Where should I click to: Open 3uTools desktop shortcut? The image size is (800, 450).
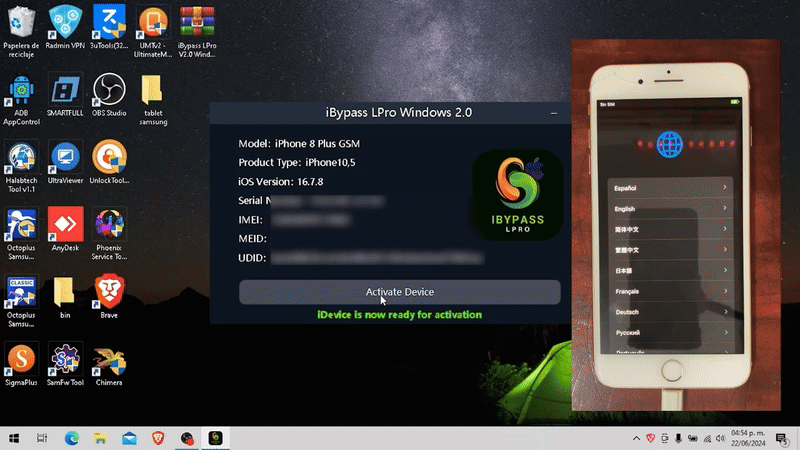pos(109,28)
